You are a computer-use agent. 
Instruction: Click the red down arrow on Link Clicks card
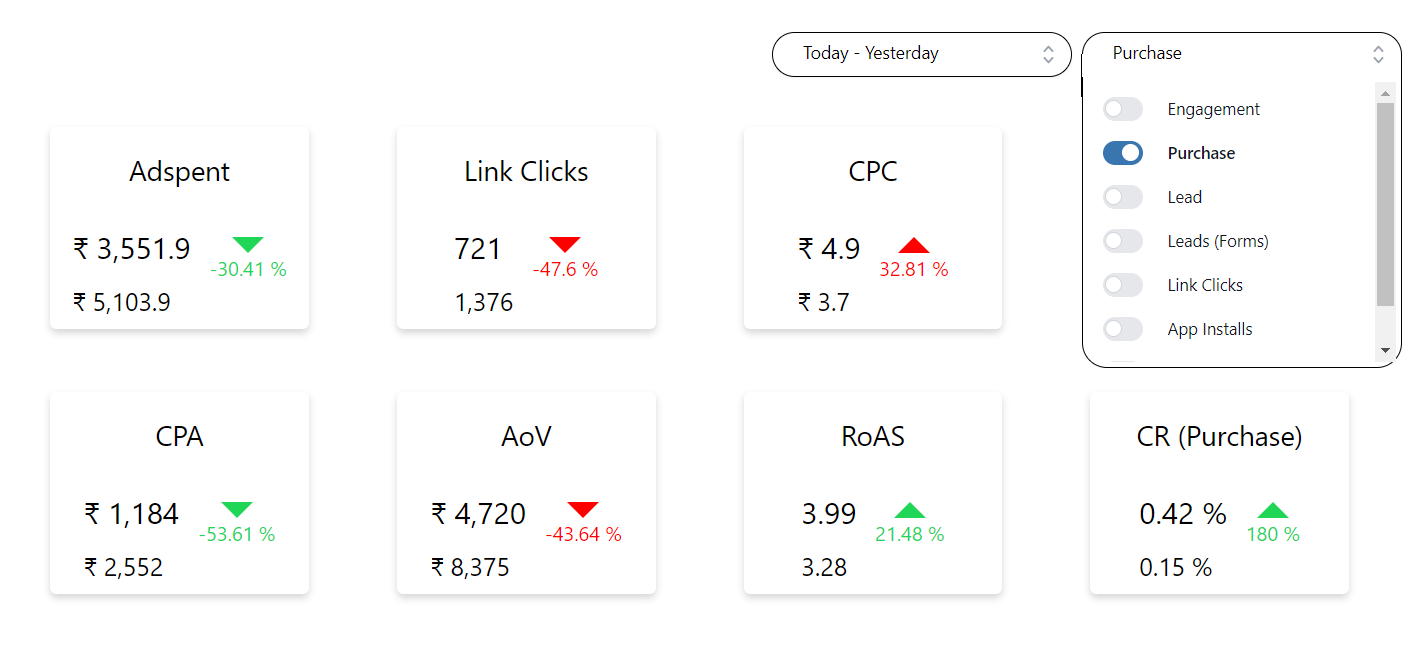pos(565,244)
